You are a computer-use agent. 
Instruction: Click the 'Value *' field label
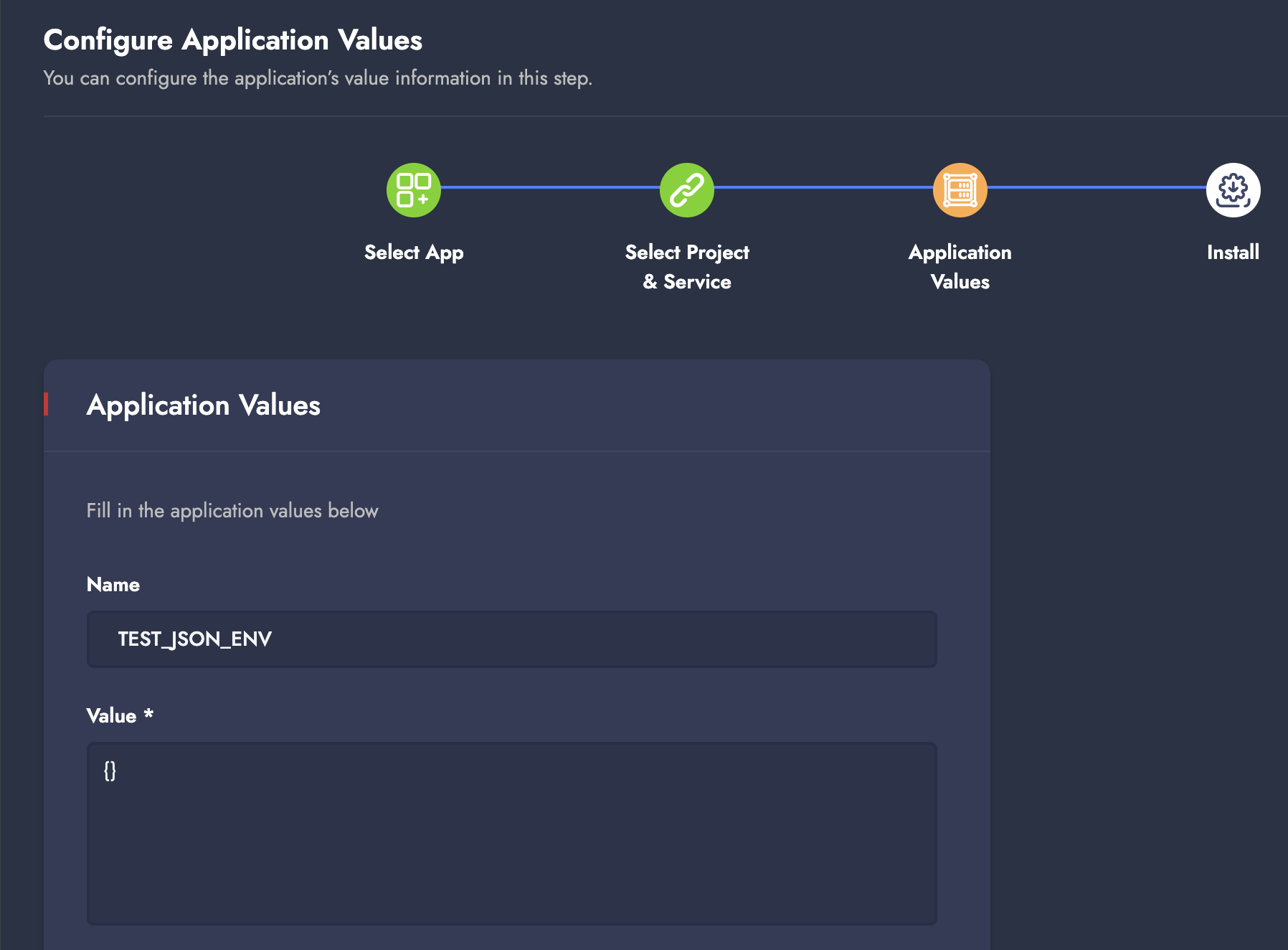[x=120, y=715]
